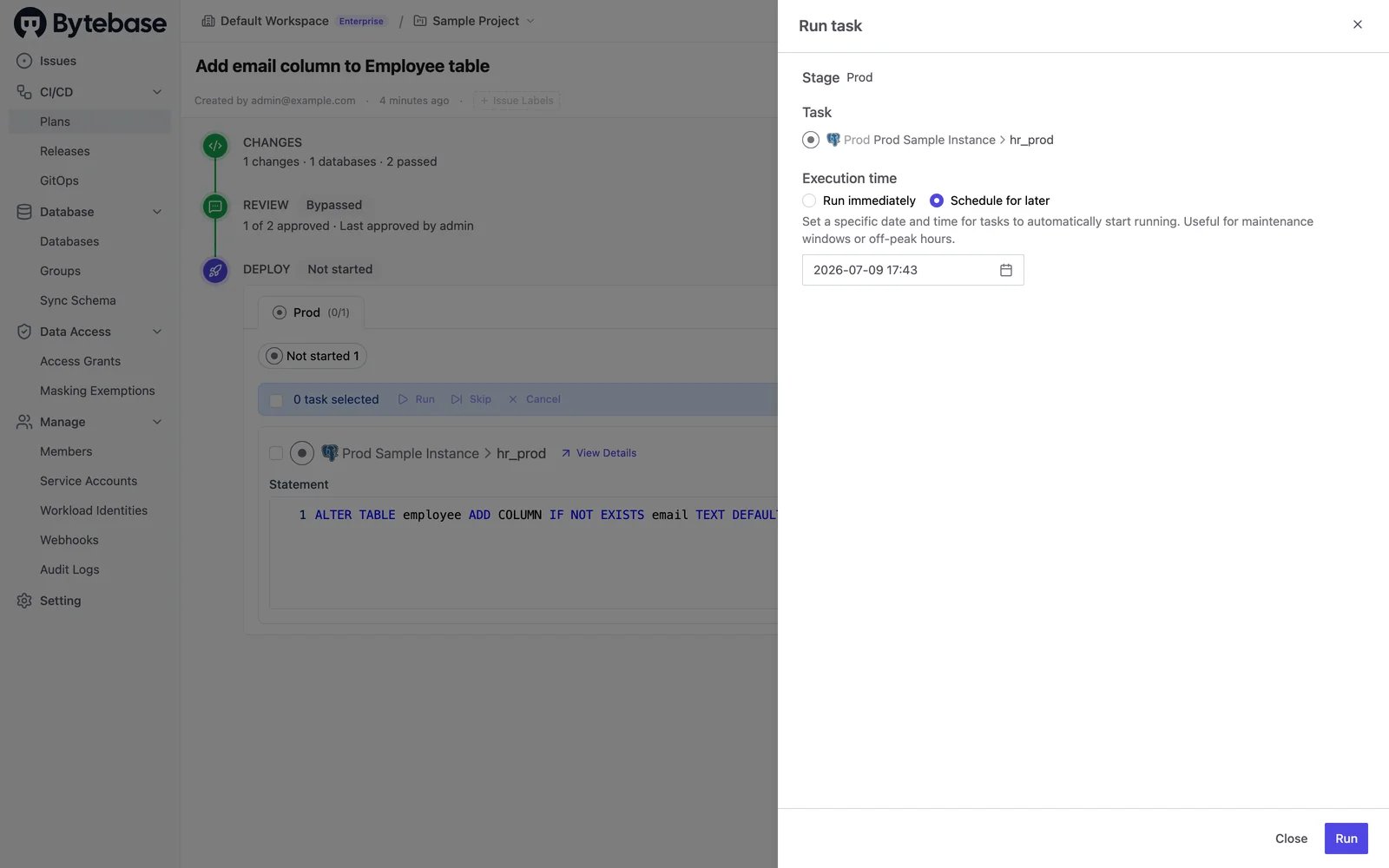Click the Sample Project folder icon
This screenshot has width=1389, height=868.
click(x=420, y=21)
